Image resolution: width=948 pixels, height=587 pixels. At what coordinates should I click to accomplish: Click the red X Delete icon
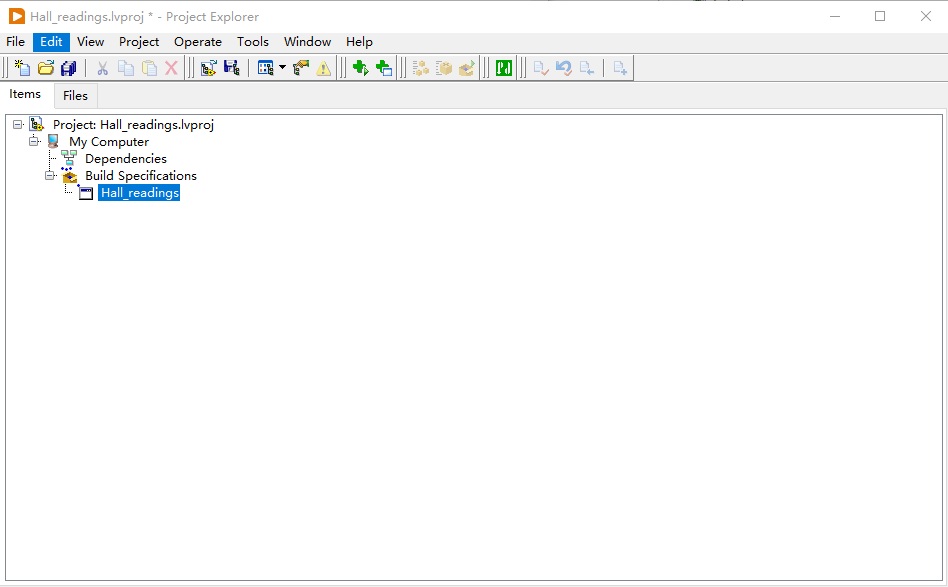click(x=172, y=68)
